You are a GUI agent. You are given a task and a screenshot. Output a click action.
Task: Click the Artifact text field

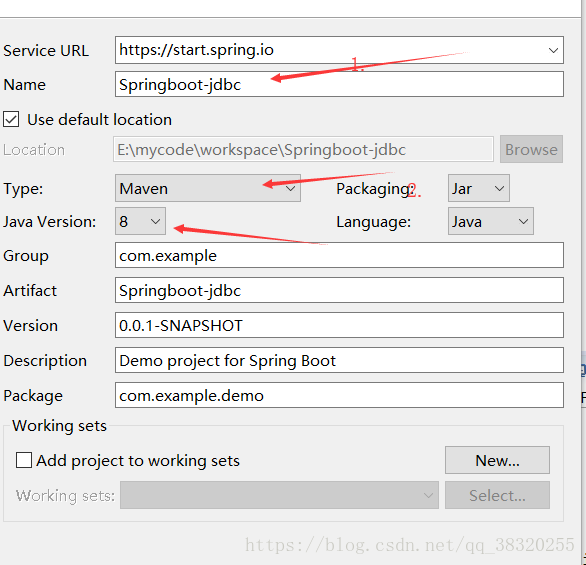click(x=339, y=290)
